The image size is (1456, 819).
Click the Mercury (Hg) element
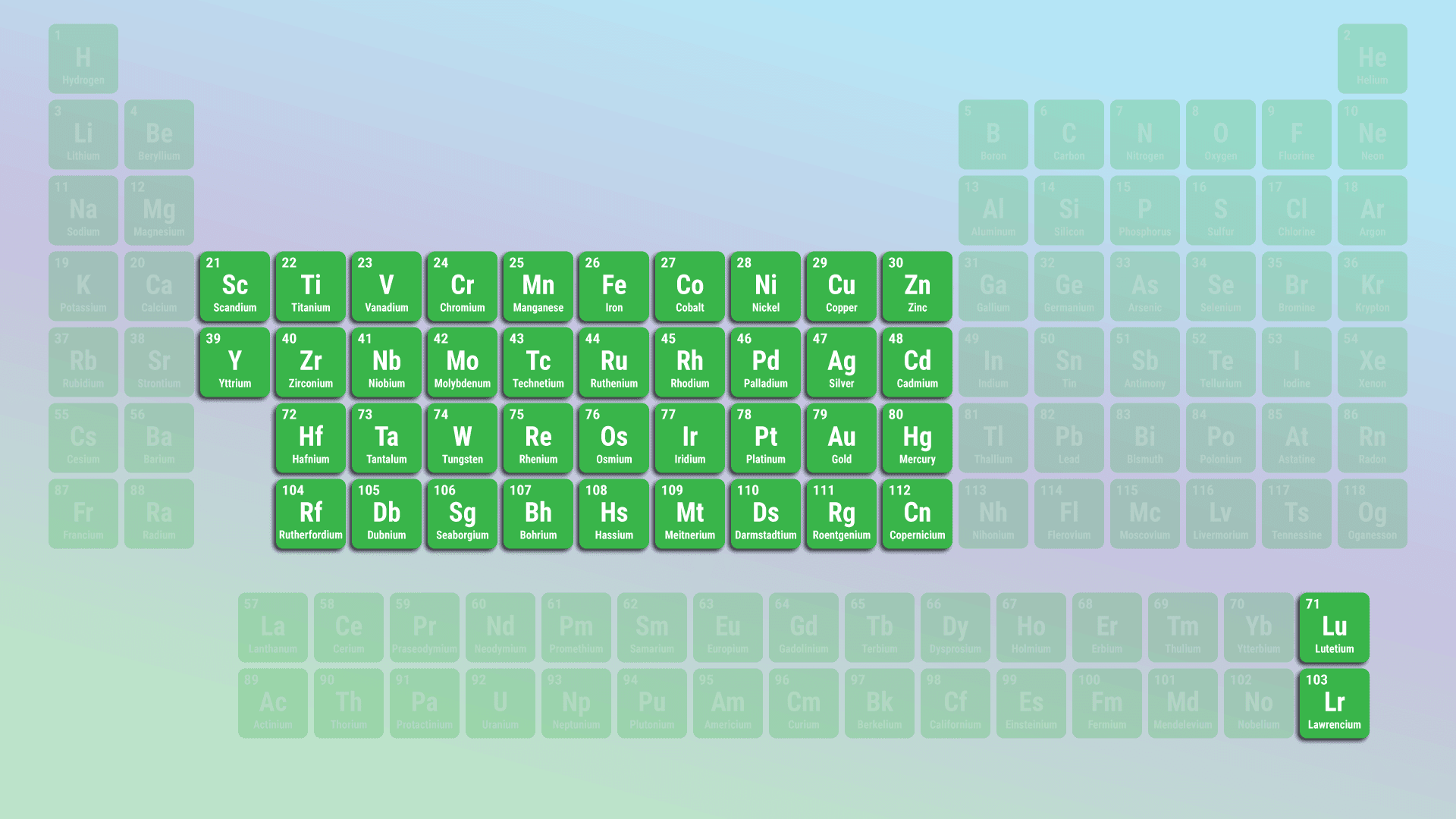point(917,438)
